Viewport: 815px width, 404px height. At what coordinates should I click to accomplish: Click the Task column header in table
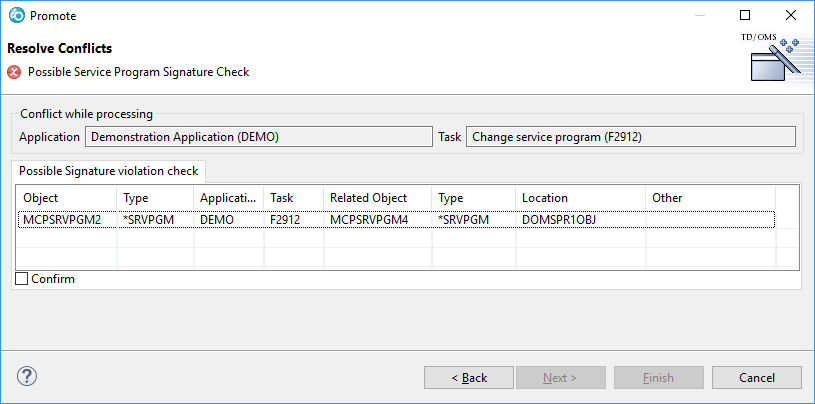click(x=293, y=198)
